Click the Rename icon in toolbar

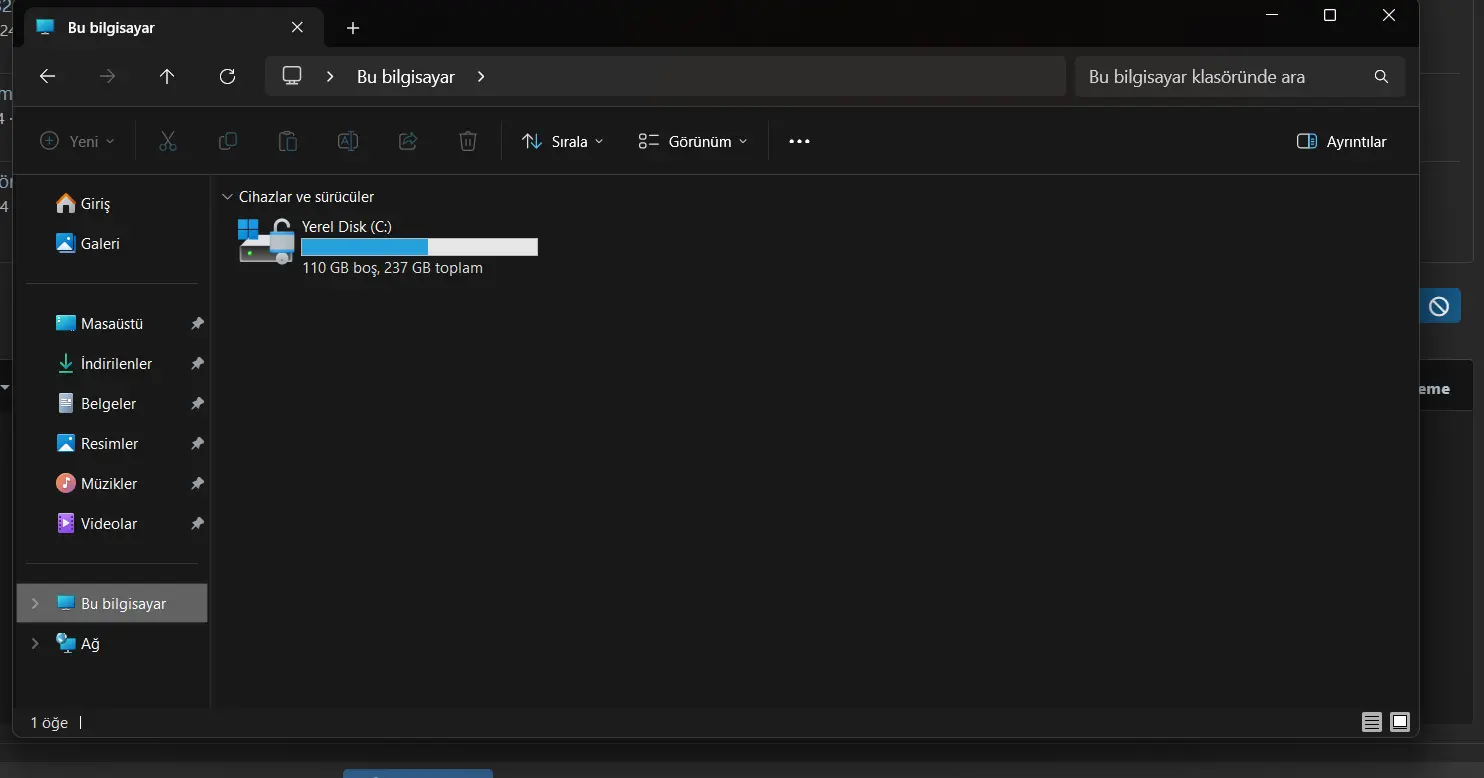click(x=347, y=141)
